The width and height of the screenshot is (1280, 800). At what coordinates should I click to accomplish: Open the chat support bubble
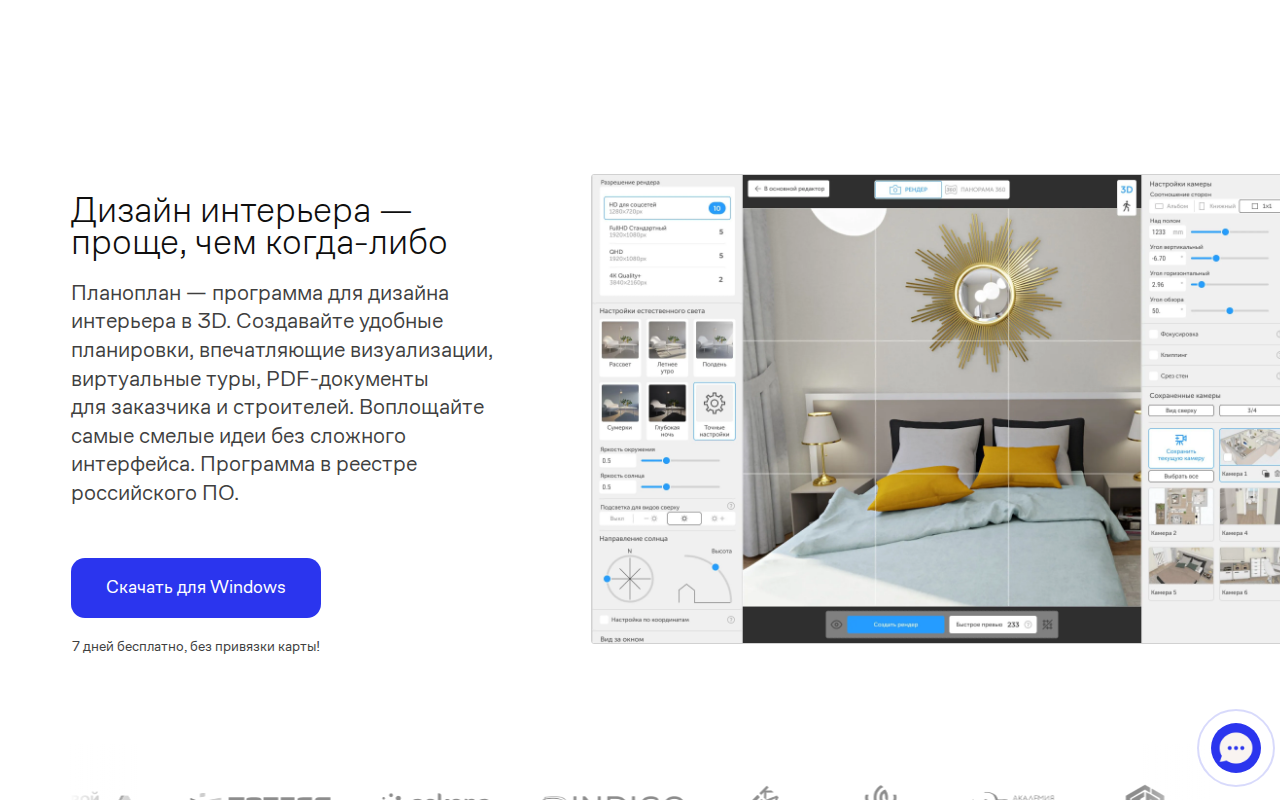pyautogui.click(x=1236, y=747)
